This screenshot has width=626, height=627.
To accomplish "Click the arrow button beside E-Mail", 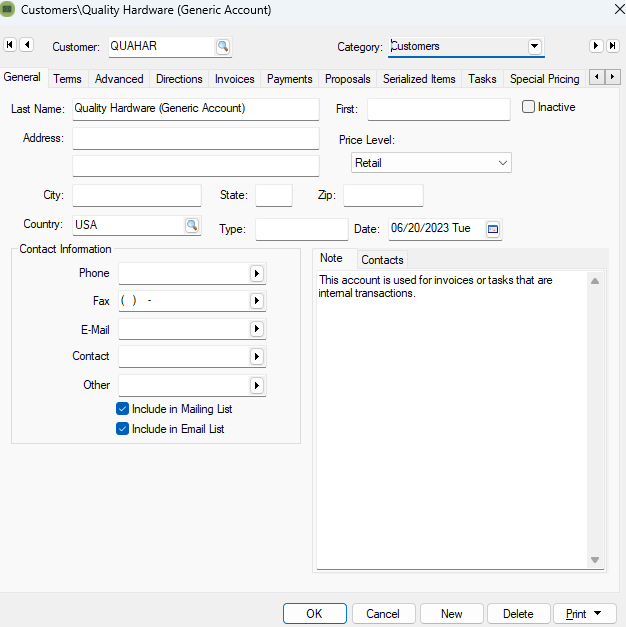I will tap(257, 329).
